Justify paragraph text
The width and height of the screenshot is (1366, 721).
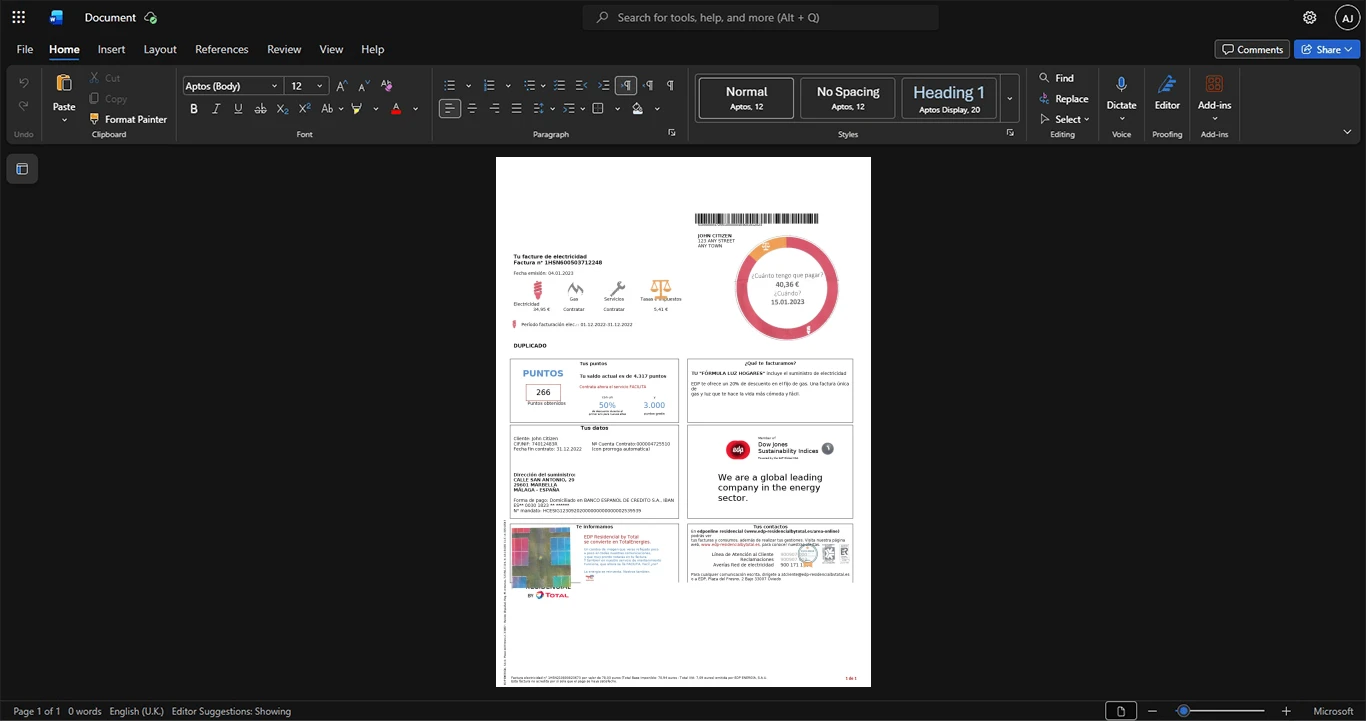[516, 108]
